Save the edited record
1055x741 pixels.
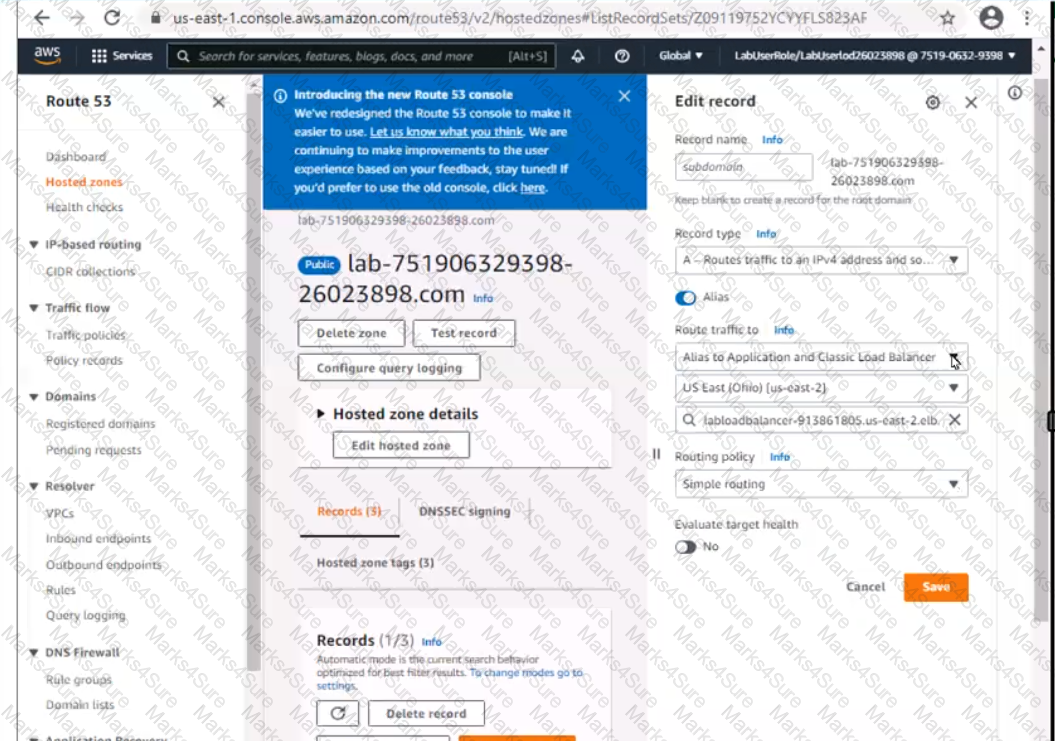click(935, 587)
